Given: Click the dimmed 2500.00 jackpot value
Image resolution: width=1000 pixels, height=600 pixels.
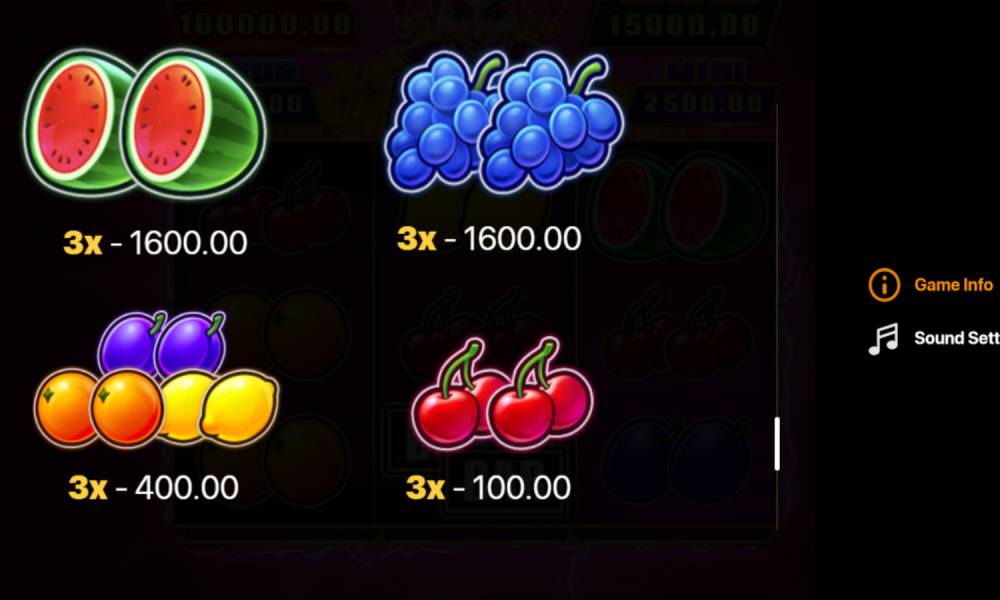Looking at the screenshot, I should tap(703, 103).
